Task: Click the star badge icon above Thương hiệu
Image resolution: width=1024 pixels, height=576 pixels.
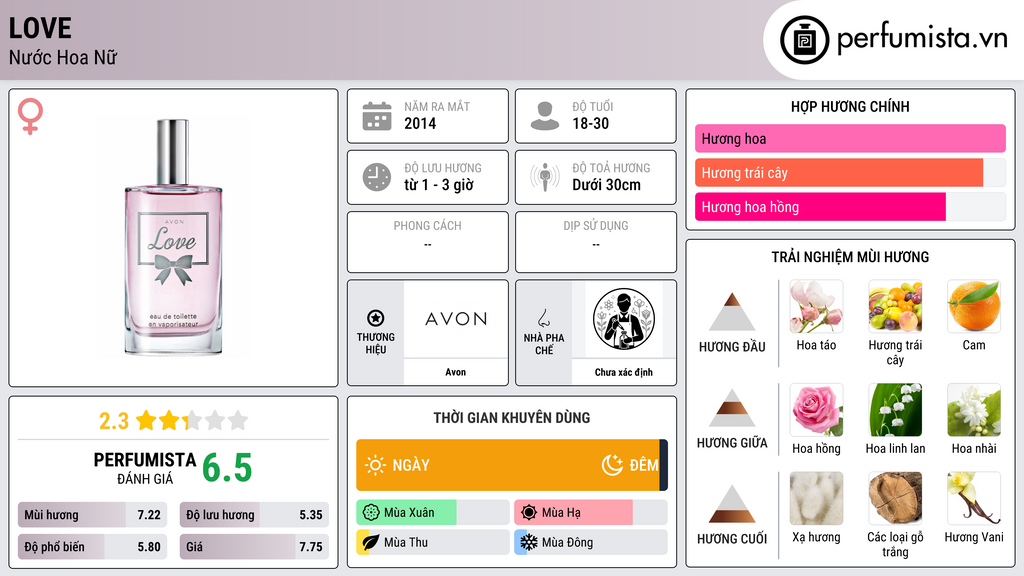Action: click(376, 318)
